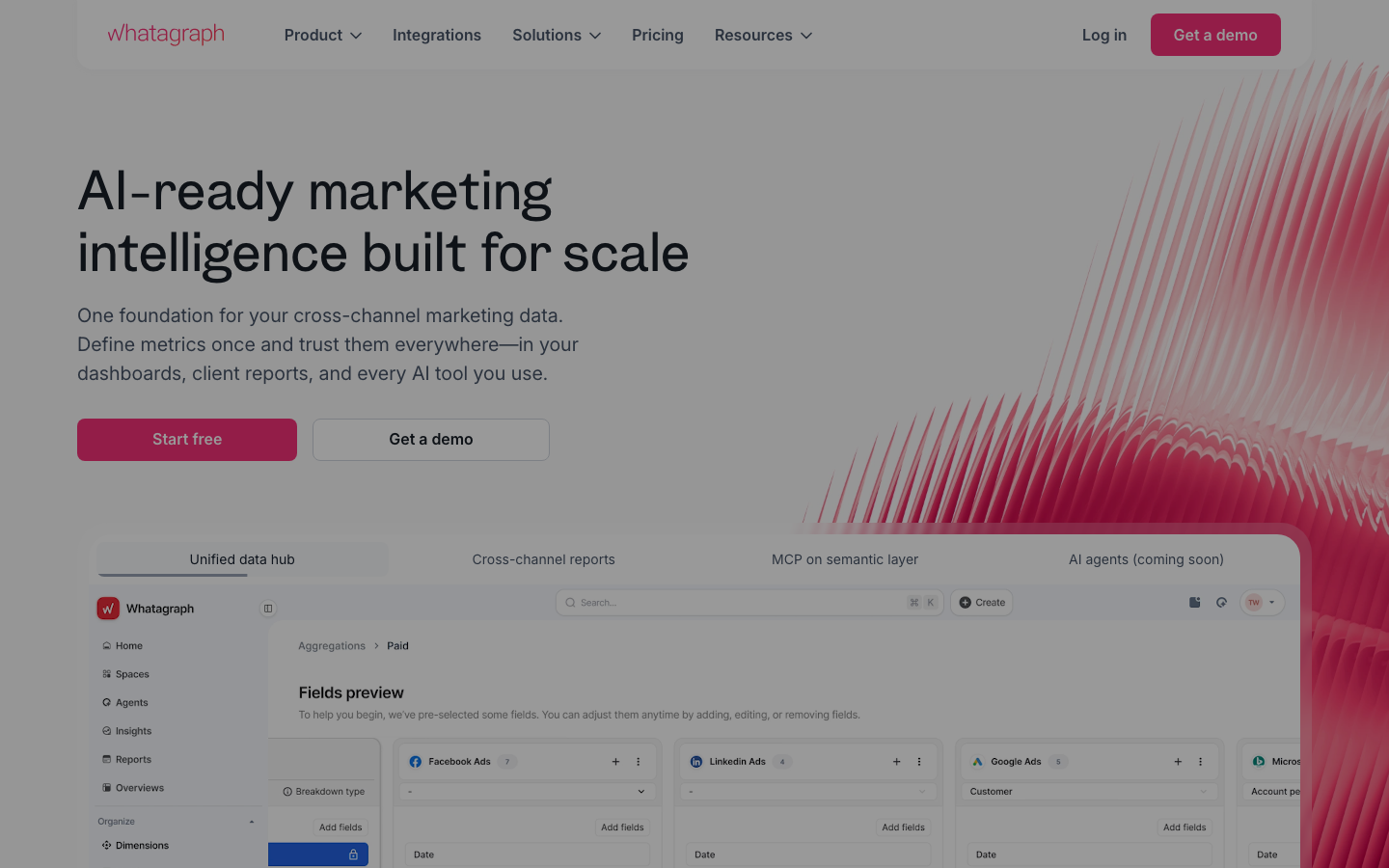This screenshot has width=1389, height=868.
Task: Select the MCP on semantic layer tab
Action: tap(845, 559)
